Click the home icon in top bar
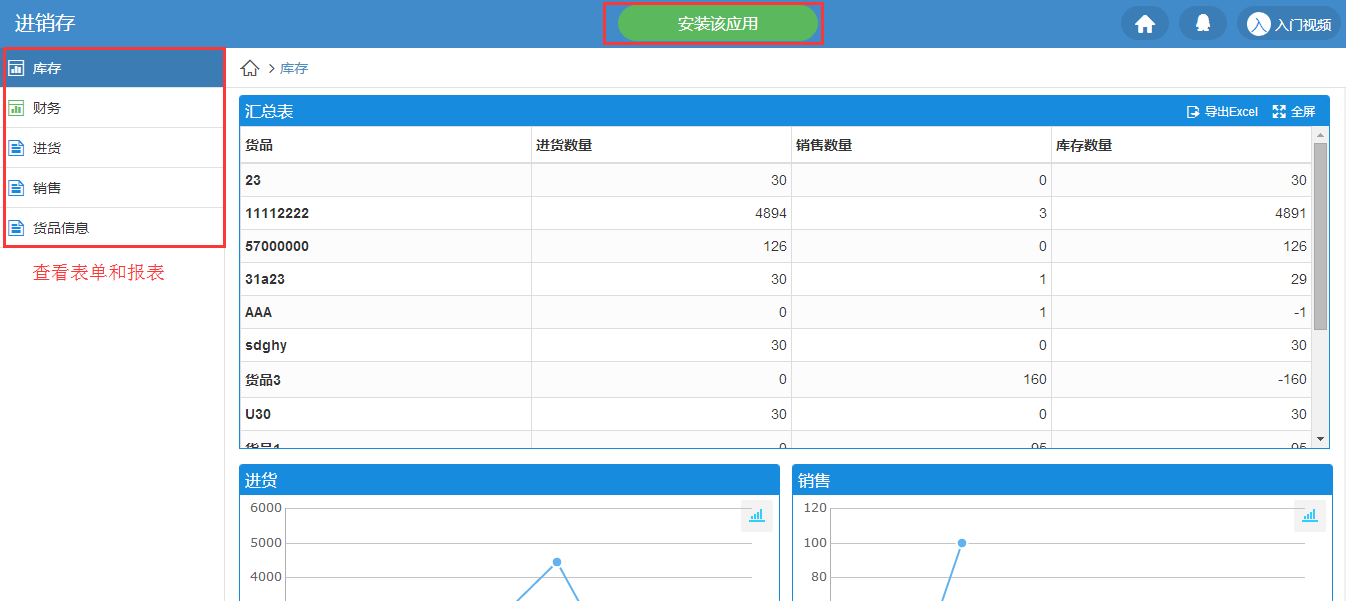The width and height of the screenshot is (1346, 601). point(1145,24)
